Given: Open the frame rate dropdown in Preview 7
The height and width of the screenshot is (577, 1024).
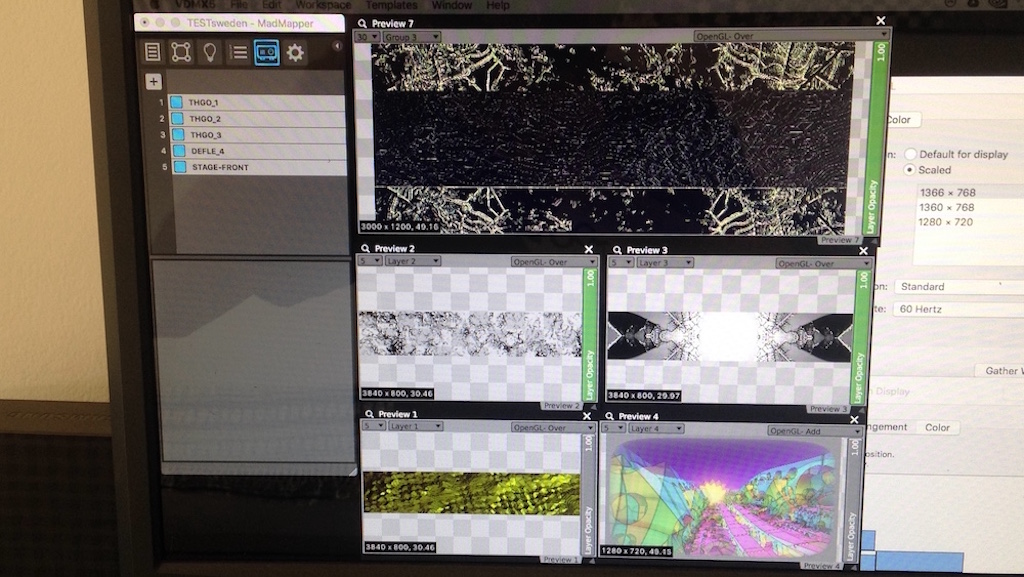Looking at the screenshot, I should coord(367,37).
